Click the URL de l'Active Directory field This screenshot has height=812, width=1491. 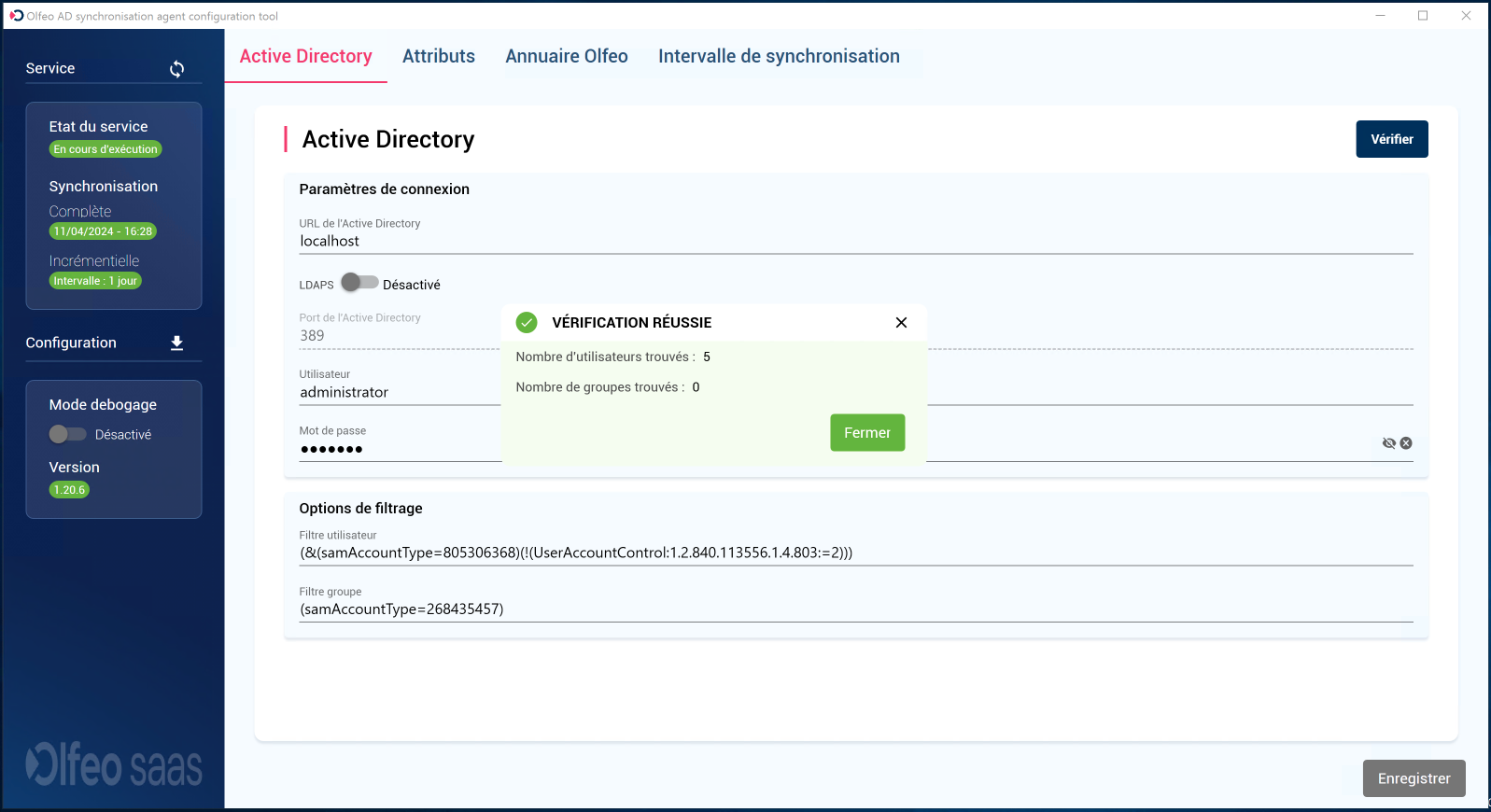click(854, 242)
